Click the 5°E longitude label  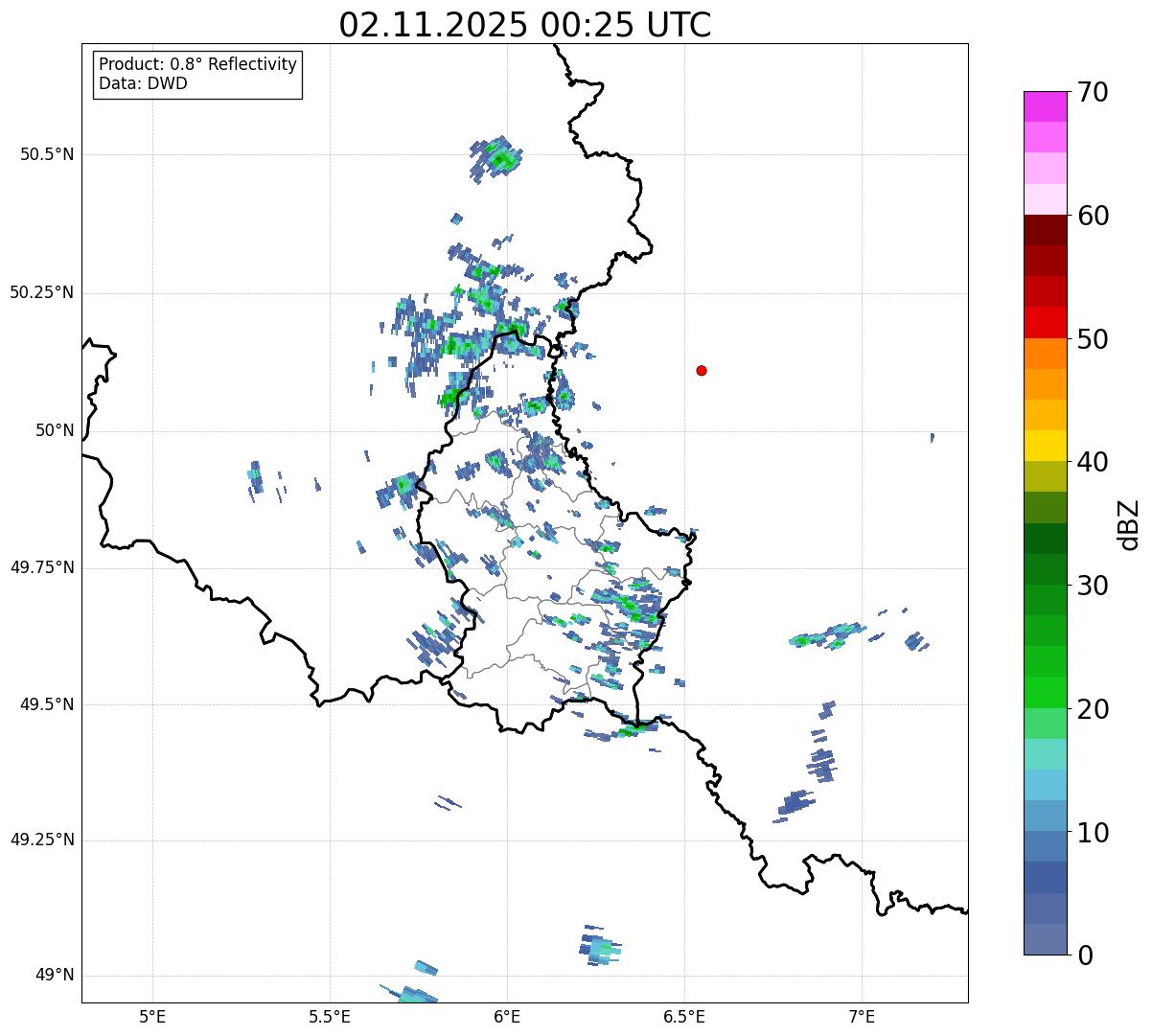152,1016
